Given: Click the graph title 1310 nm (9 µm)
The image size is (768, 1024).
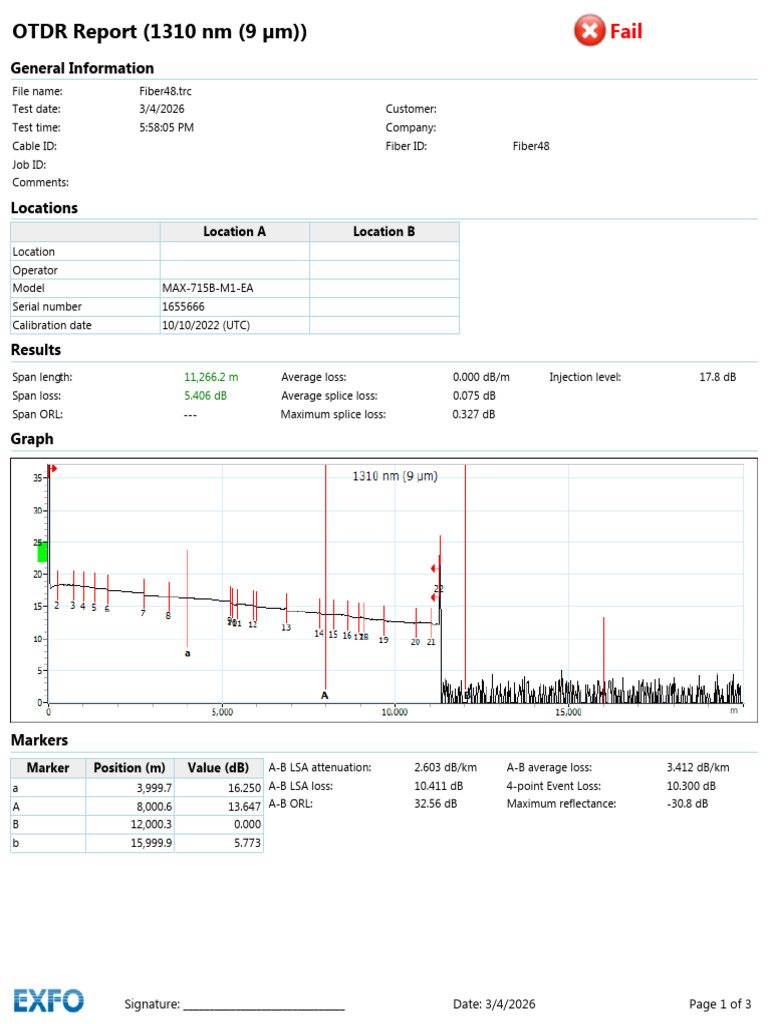Looking at the screenshot, I should tap(395, 476).
